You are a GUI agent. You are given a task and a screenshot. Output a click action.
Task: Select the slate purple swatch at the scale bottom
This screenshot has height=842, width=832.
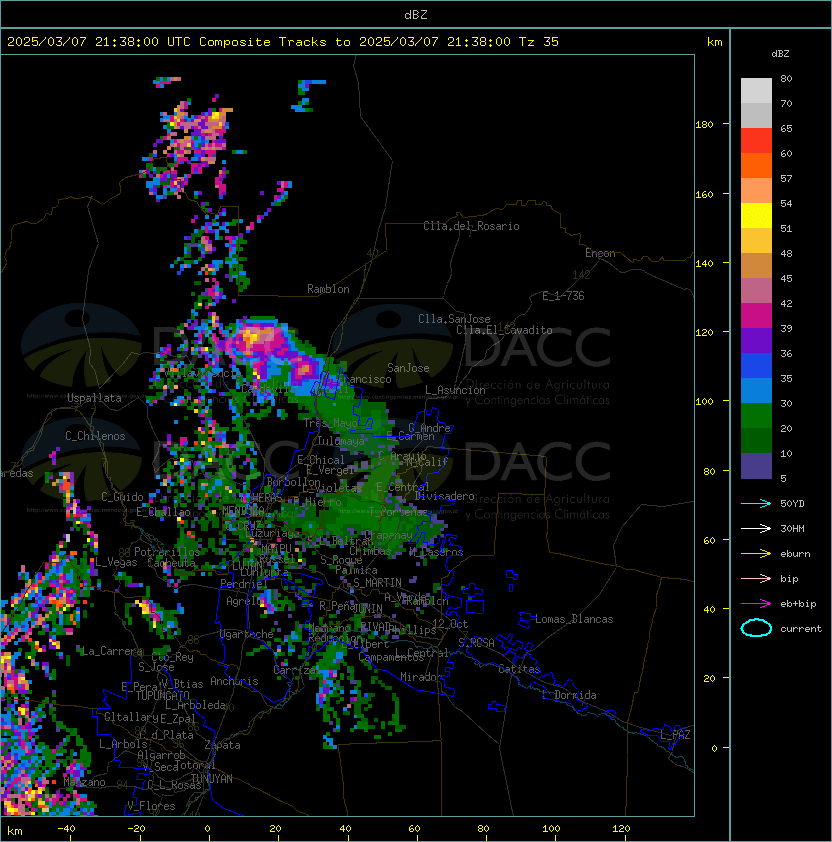click(x=756, y=466)
